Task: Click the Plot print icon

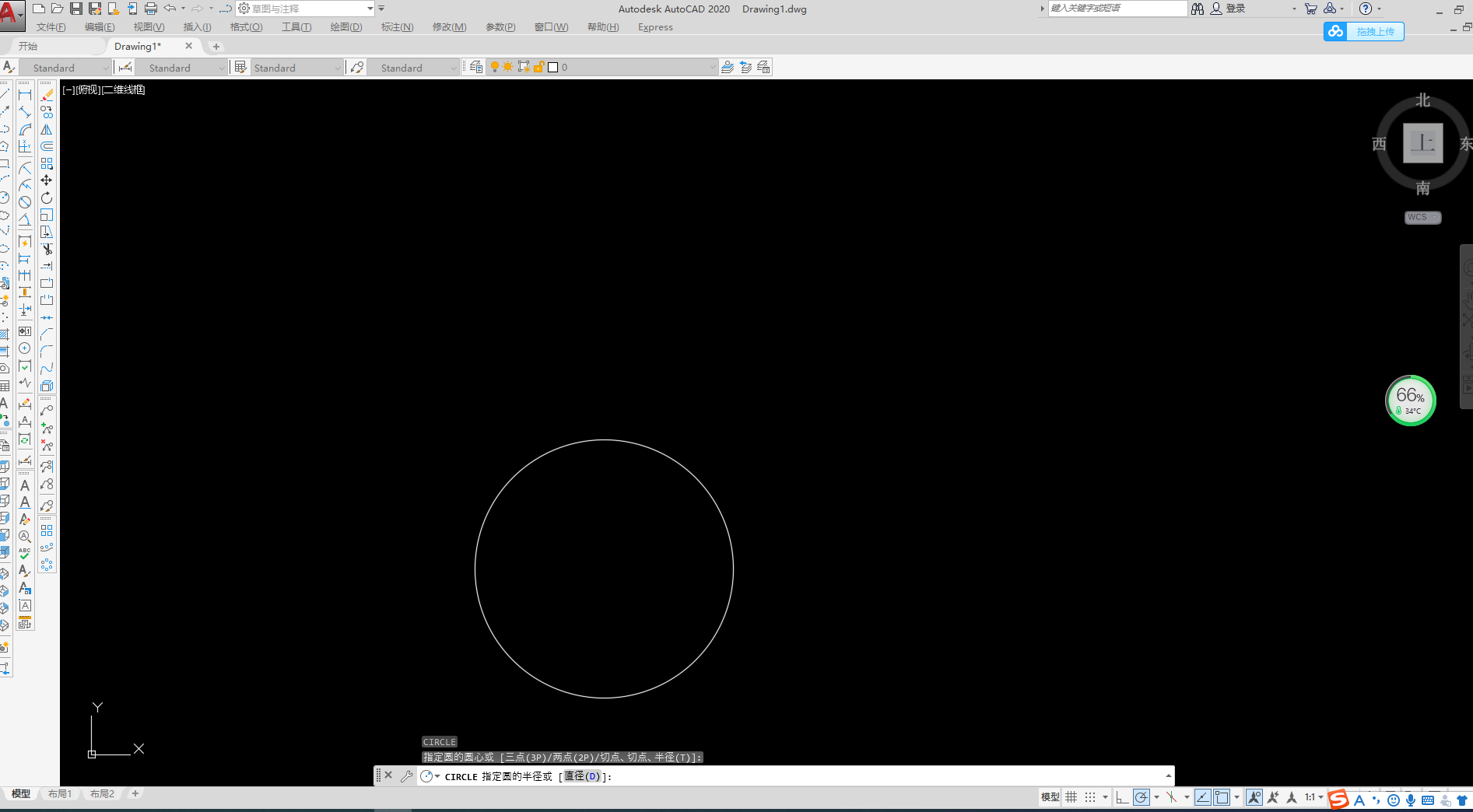Action: coord(151,9)
